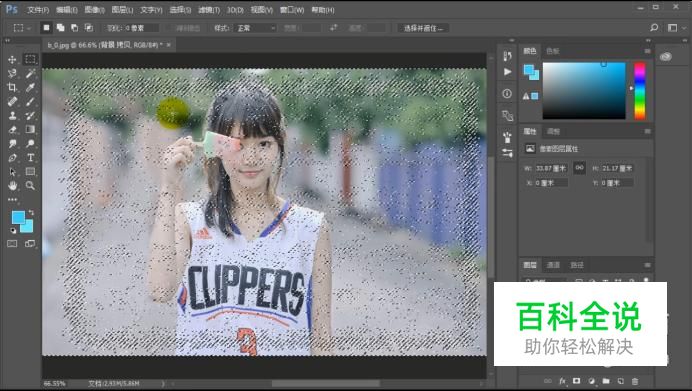Swap foreground and background colors
Viewport: 692px width, 391px height.
coord(31,213)
